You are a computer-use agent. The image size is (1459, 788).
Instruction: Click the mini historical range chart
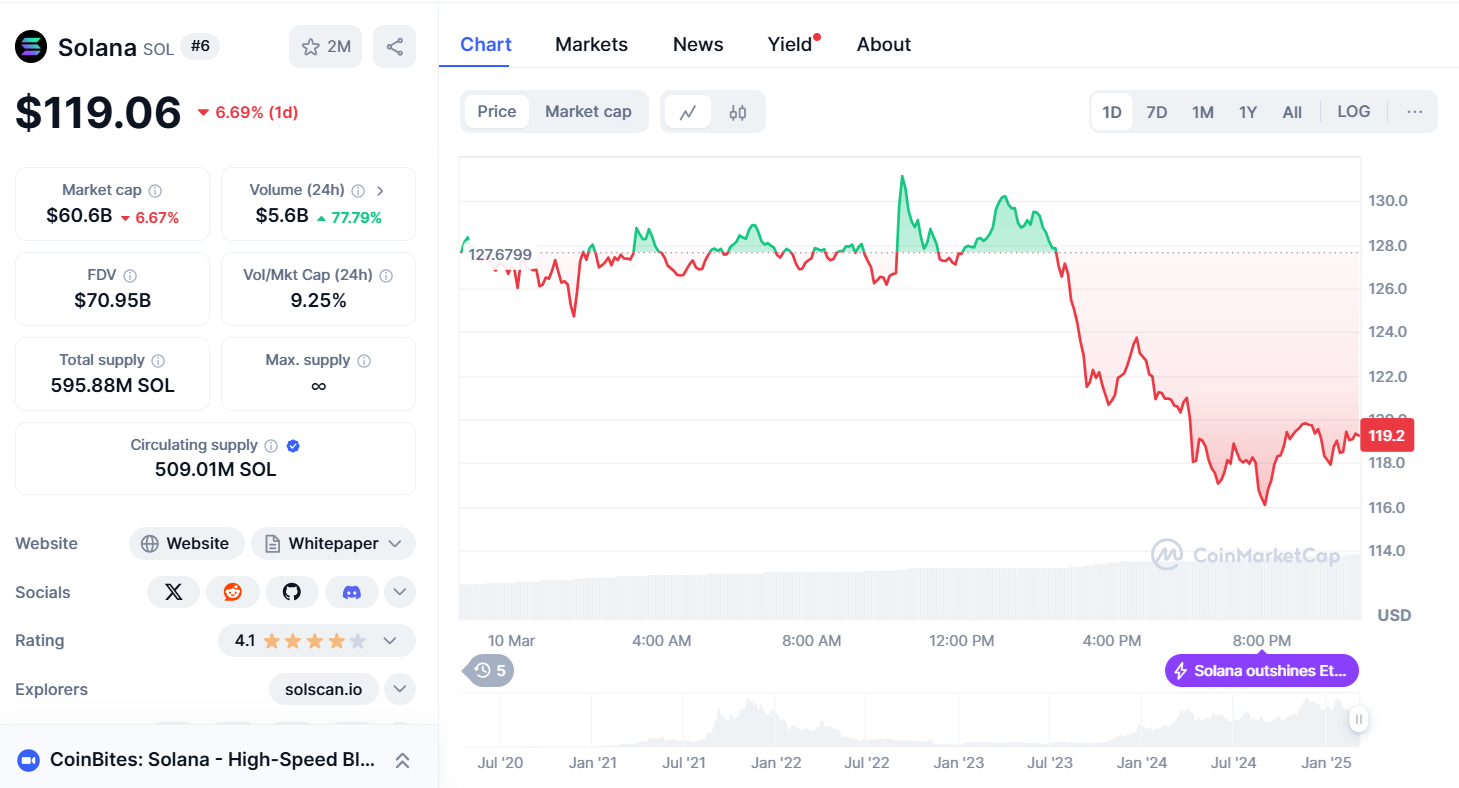click(x=908, y=719)
